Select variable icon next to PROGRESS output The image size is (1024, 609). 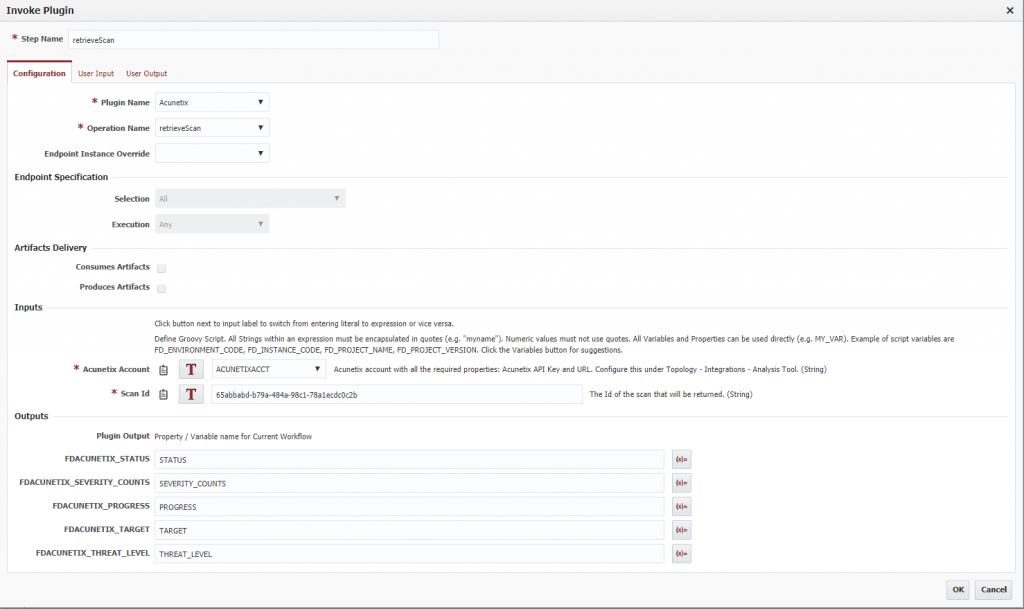[x=681, y=506]
